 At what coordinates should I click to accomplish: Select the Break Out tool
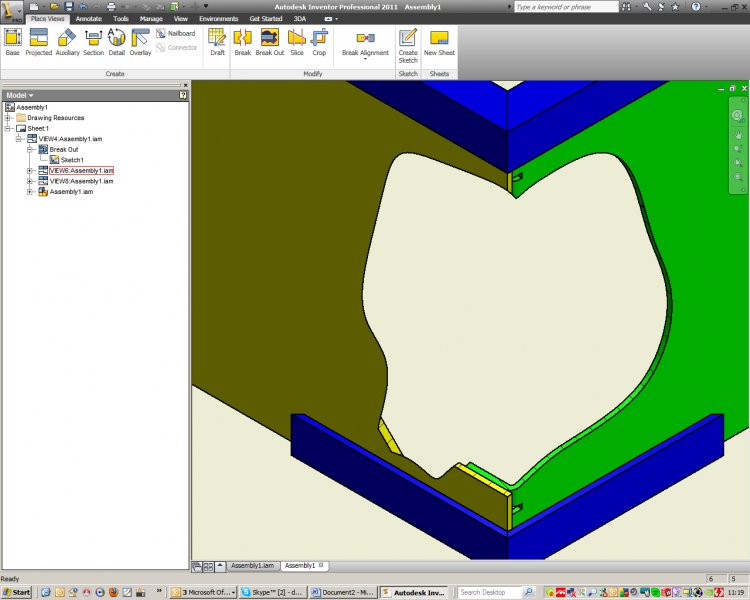[x=270, y=41]
